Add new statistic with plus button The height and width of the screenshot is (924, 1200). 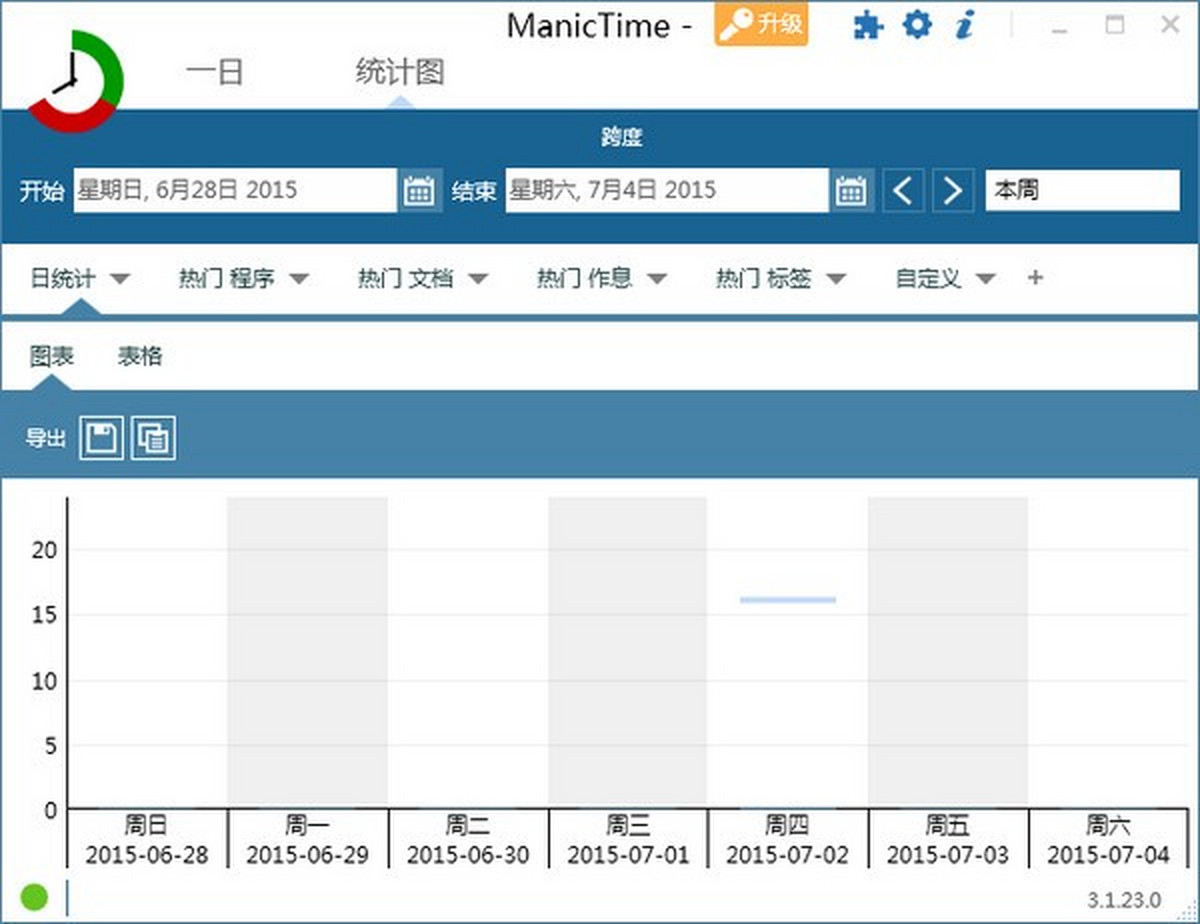pyautogui.click(x=1035, y=278)
